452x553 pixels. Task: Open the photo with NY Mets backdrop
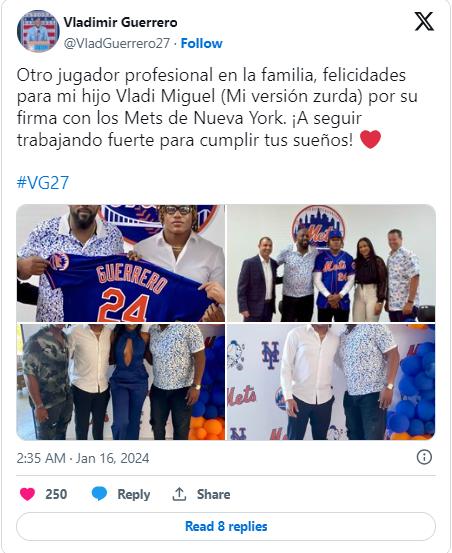[331, 382]
